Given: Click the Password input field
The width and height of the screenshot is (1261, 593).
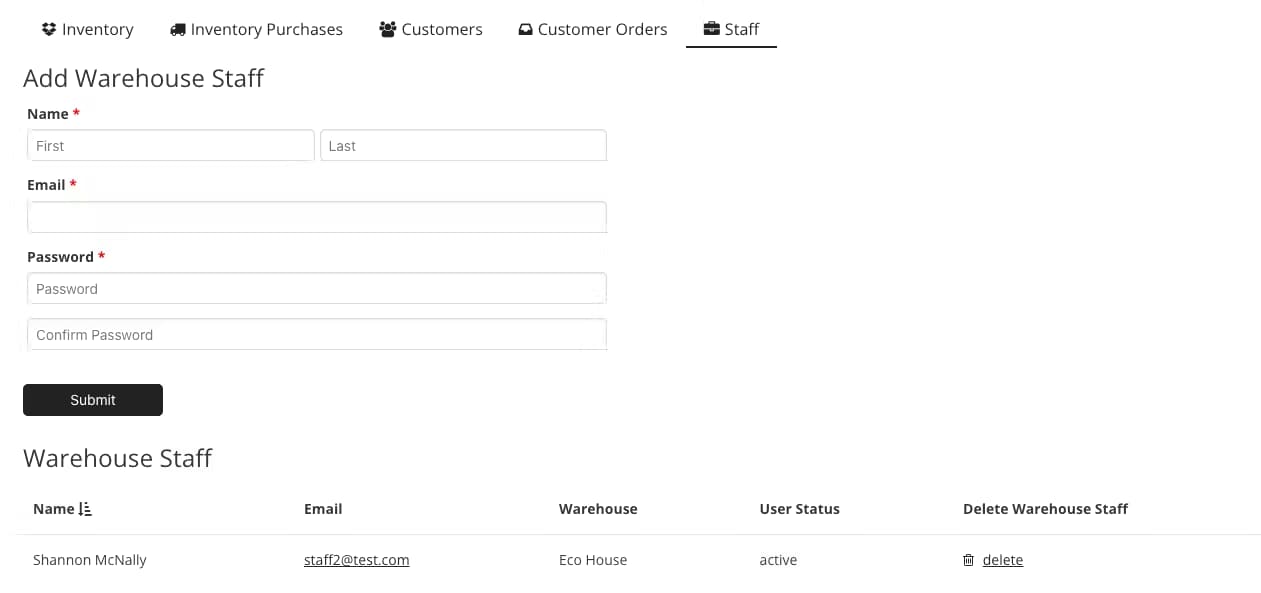Looking at the screenshot, I should coord(316,289).
